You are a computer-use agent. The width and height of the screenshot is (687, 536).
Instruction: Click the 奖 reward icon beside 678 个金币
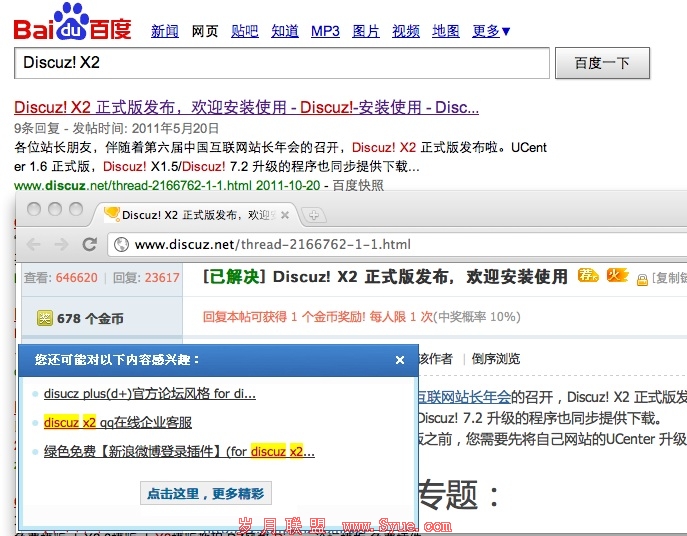45,318
